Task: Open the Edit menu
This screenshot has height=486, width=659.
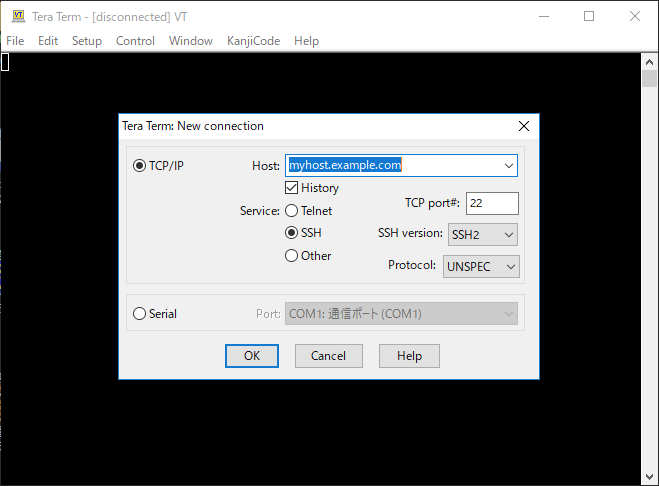Action: pyautogui.click(x=48, y=41)
